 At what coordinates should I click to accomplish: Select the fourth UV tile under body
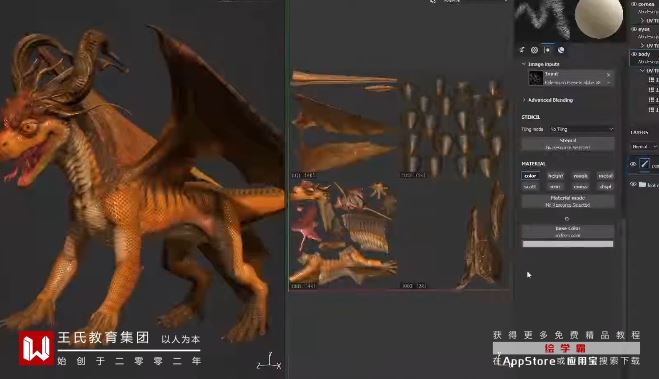click(653, 110)
